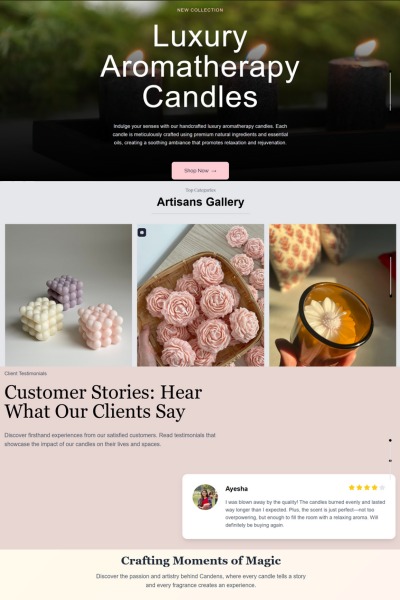Click the first gold star in Ayesha's rating

point(351,488)
